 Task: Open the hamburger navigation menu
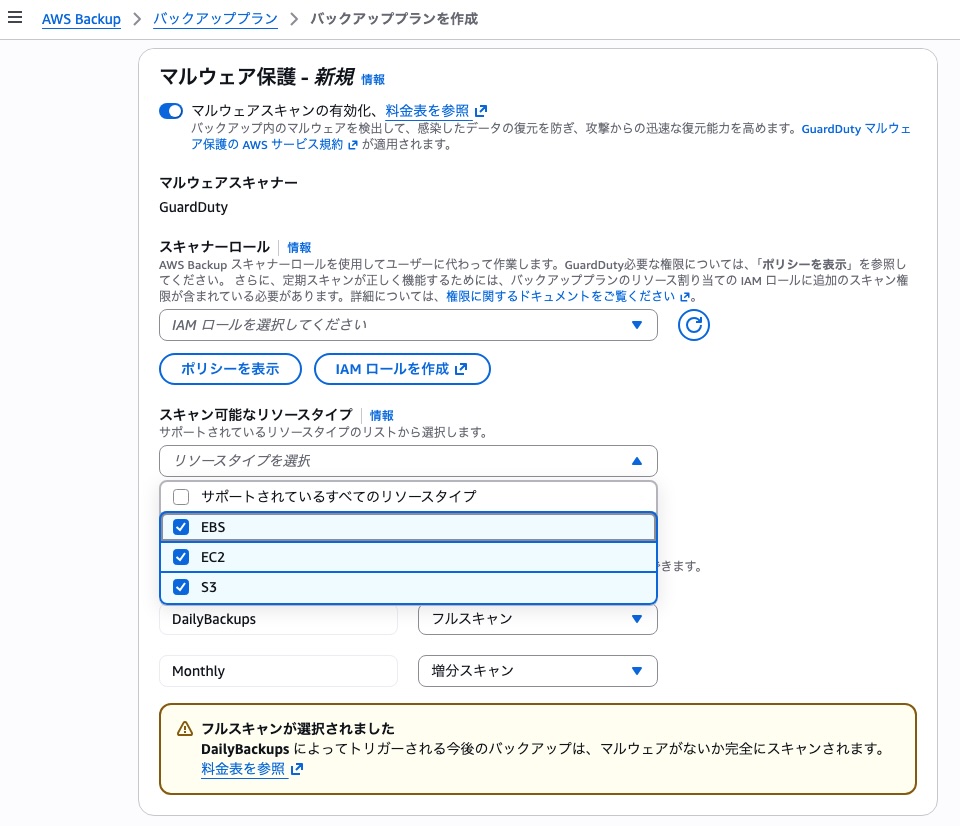(x=15, y=17)
